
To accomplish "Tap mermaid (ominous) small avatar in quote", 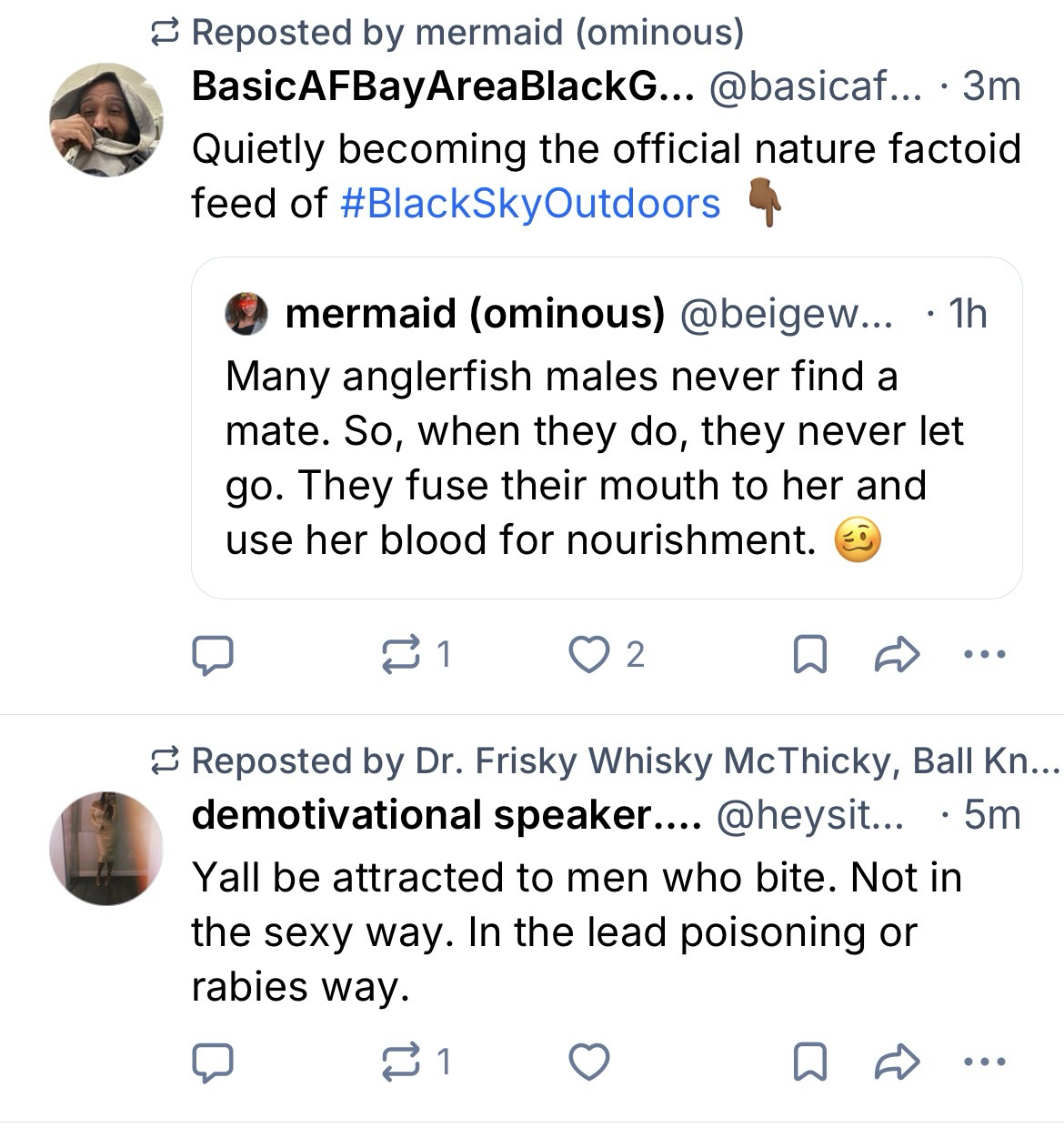I will tap(246, 314).
